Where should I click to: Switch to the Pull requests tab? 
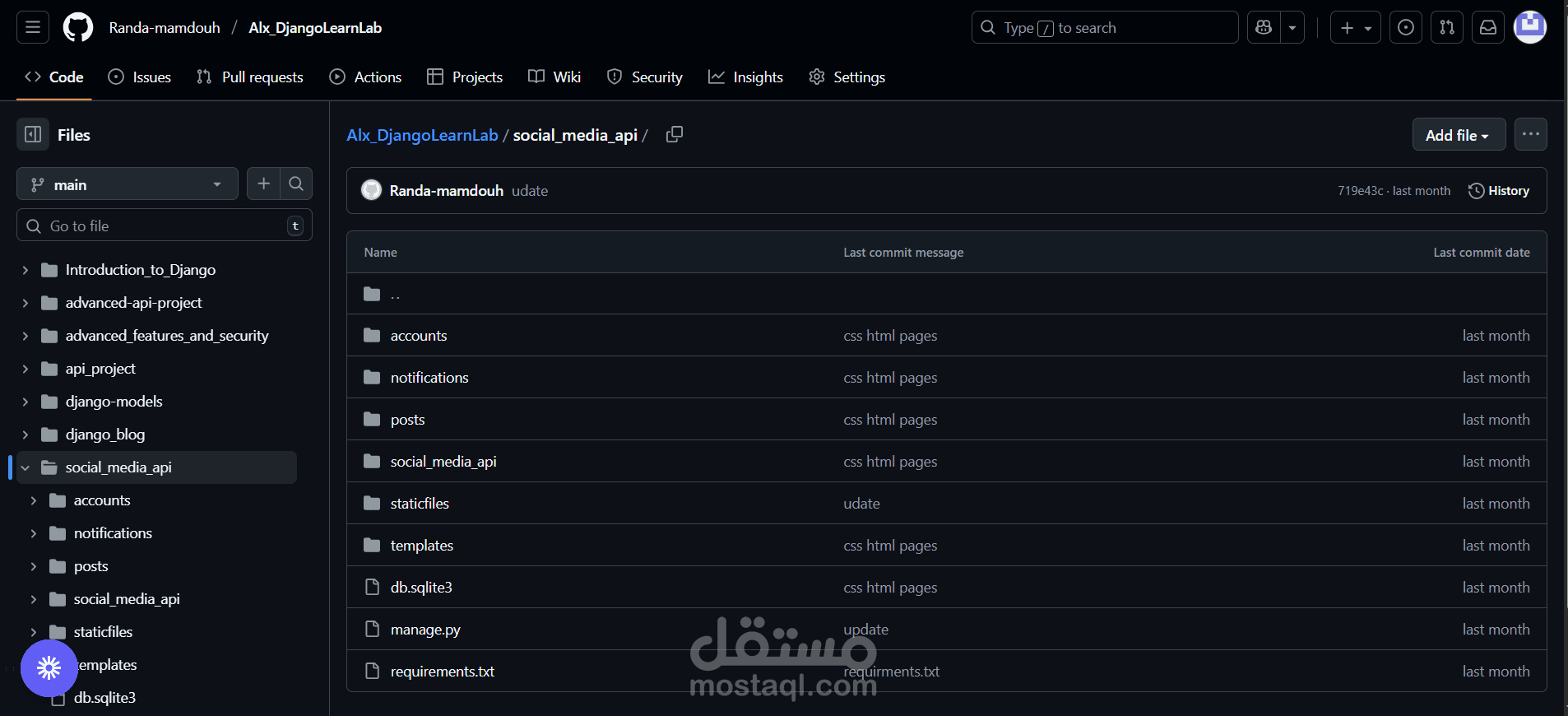(250, 77)
